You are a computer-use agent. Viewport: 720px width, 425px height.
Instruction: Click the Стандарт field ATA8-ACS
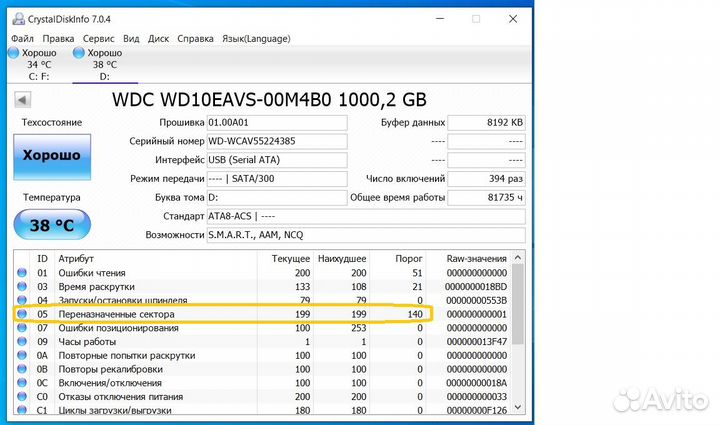tap(366, 216)
